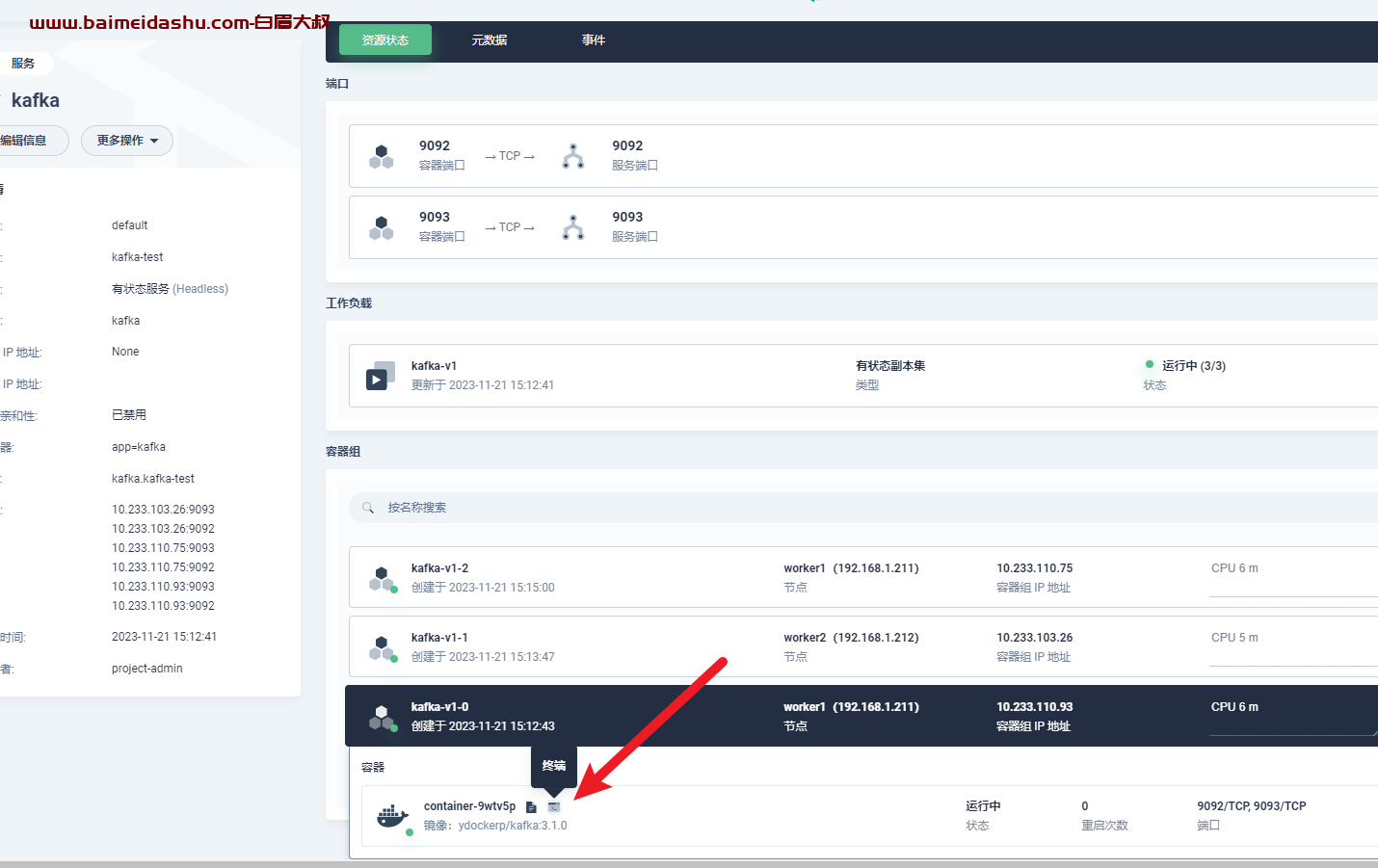Click the 9092 container port text

tap(435, 146)
